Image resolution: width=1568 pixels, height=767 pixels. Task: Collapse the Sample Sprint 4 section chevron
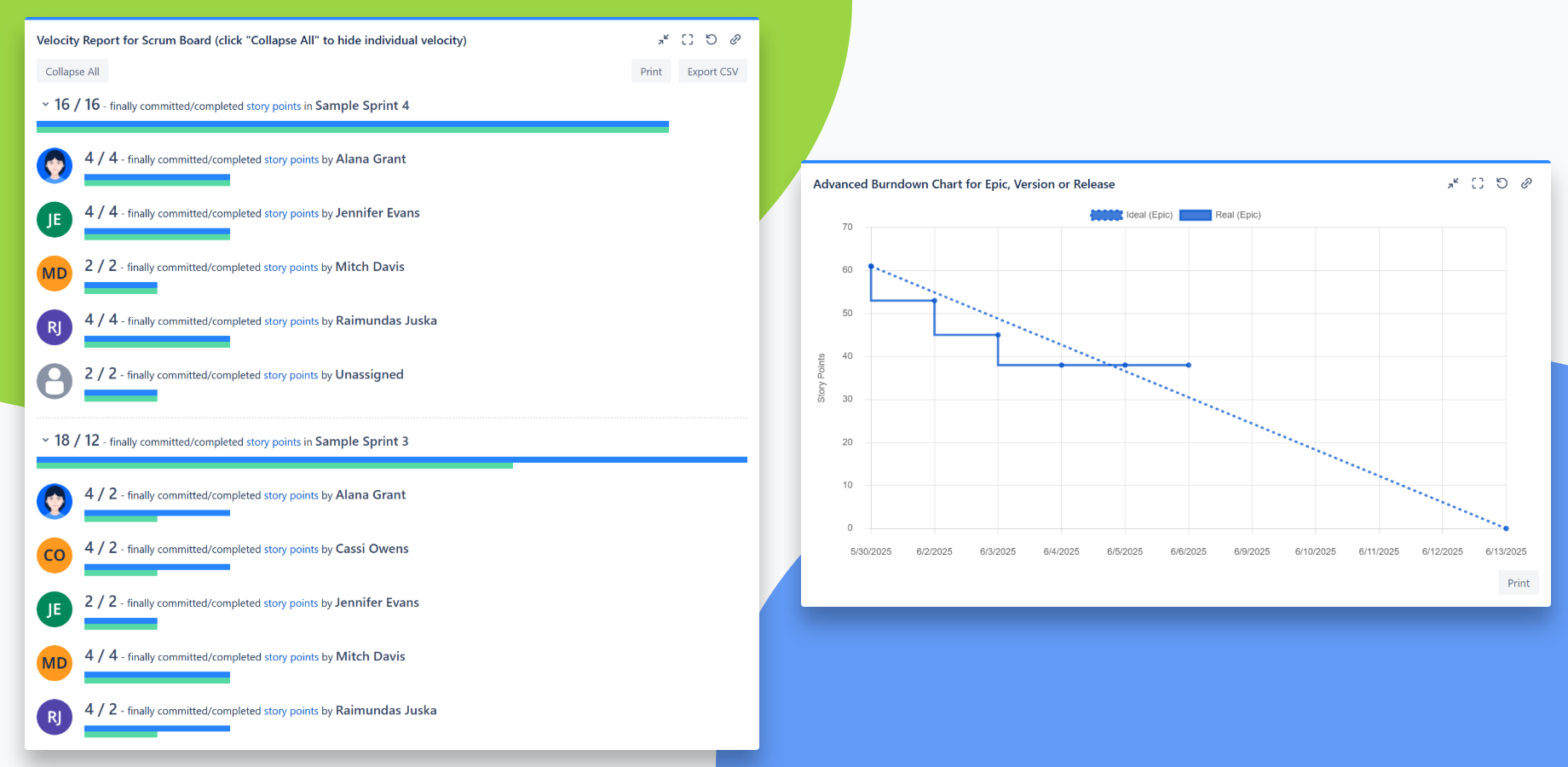pyautogui.click(x=45, y=105)
